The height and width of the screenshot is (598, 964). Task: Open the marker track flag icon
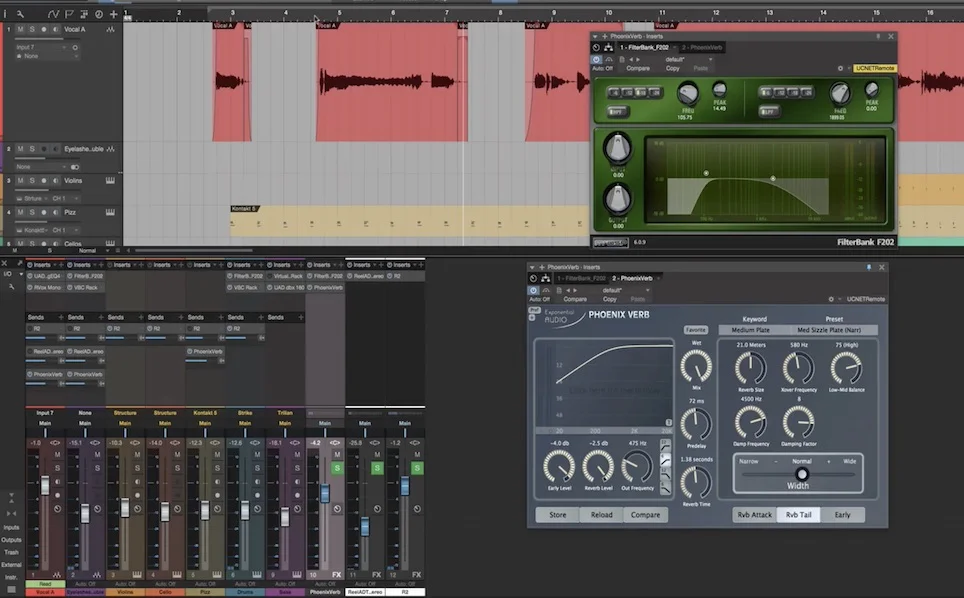pyautogui.click(x=69, y=14)
